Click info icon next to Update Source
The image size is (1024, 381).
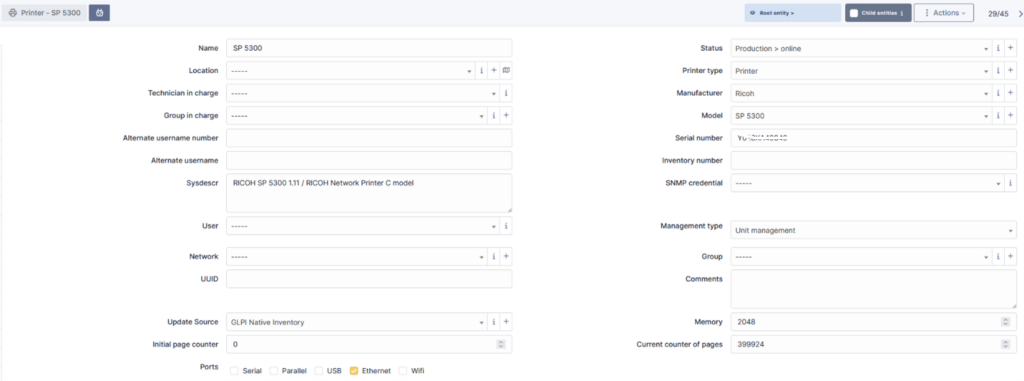pos(494,322)
